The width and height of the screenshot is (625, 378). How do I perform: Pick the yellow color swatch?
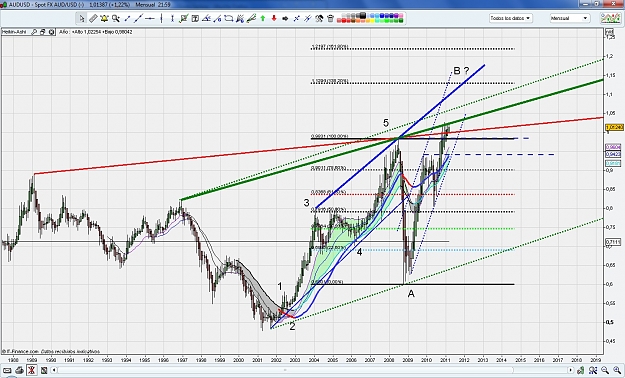(372, 20)
